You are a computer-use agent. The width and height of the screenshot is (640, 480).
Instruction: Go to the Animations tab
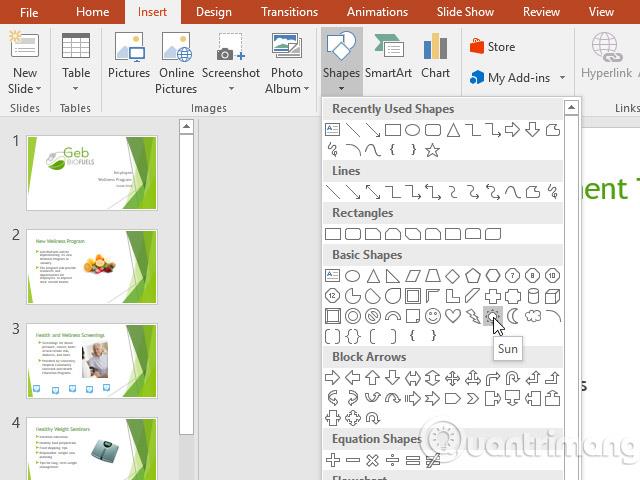(x=377, y=12)
